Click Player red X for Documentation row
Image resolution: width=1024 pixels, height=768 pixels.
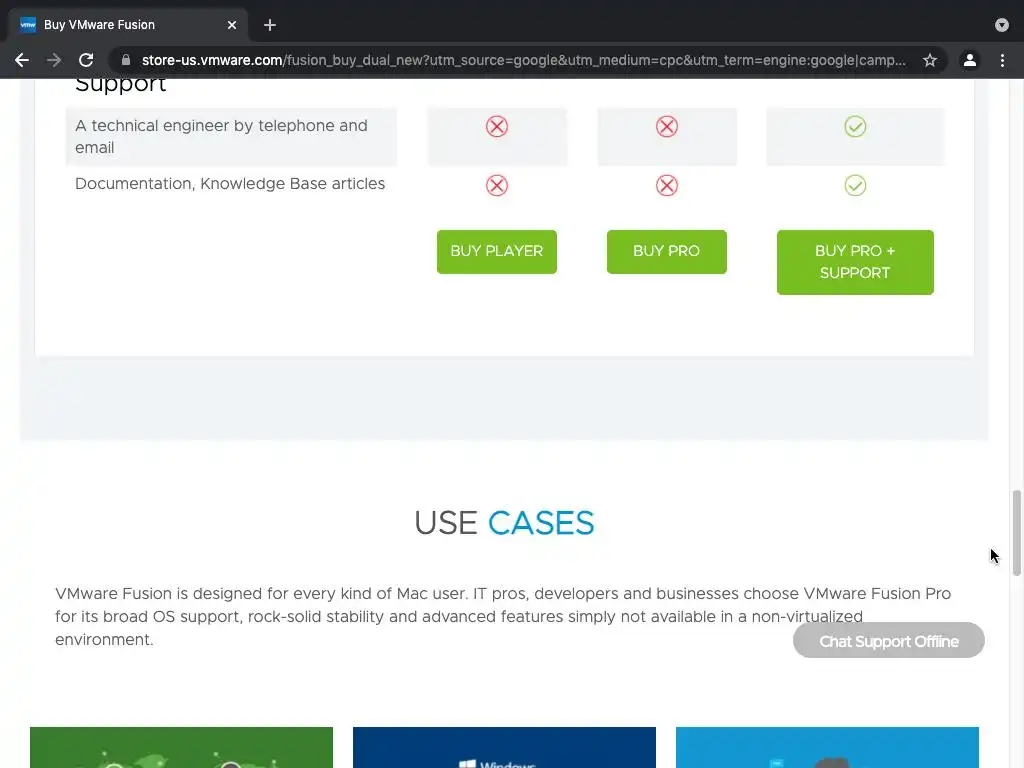[x=497, y=185]
